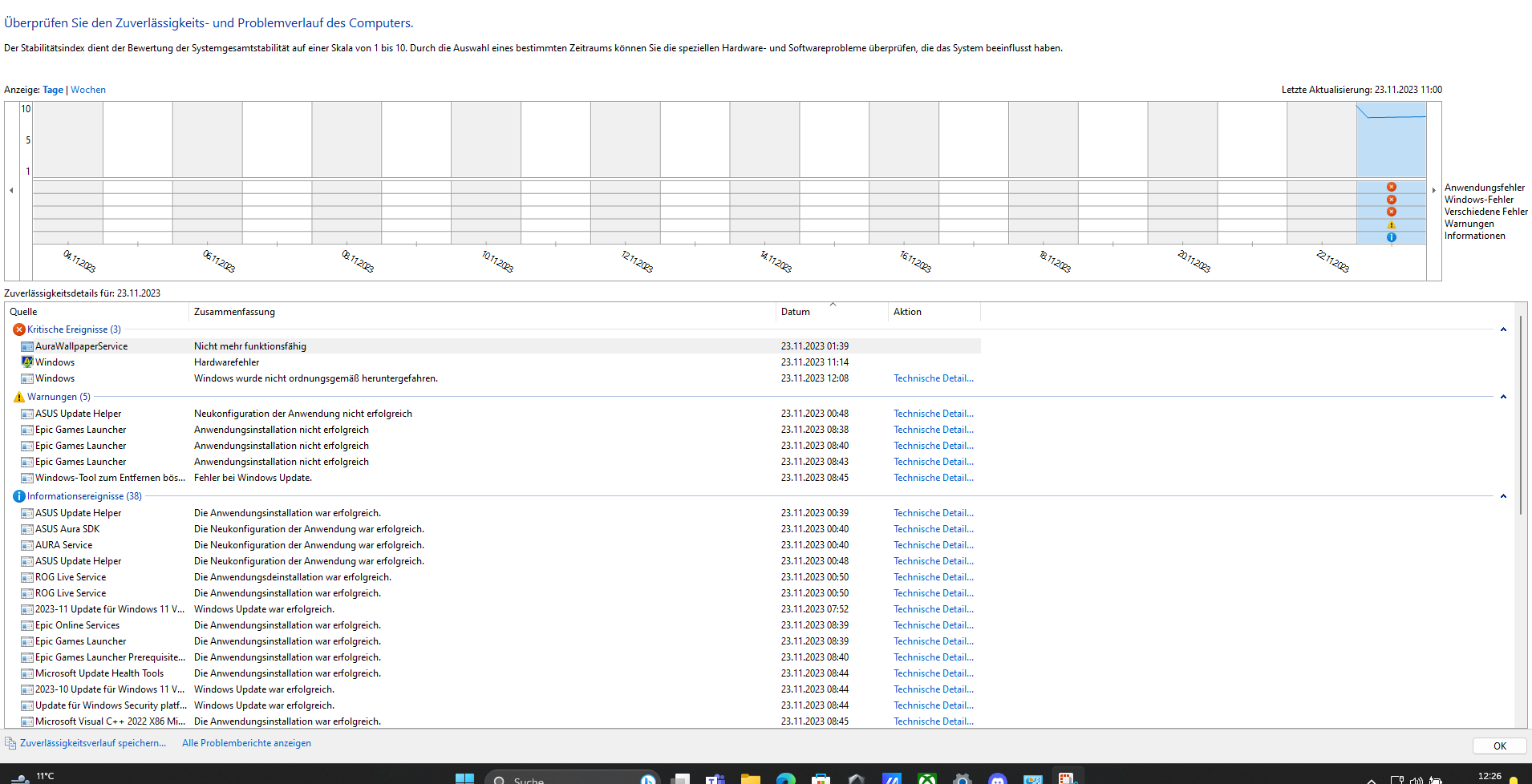Click the yellow Warnungen group icon
The height and width of the screenshot is (784, 1532).
[x=19, y=397]
